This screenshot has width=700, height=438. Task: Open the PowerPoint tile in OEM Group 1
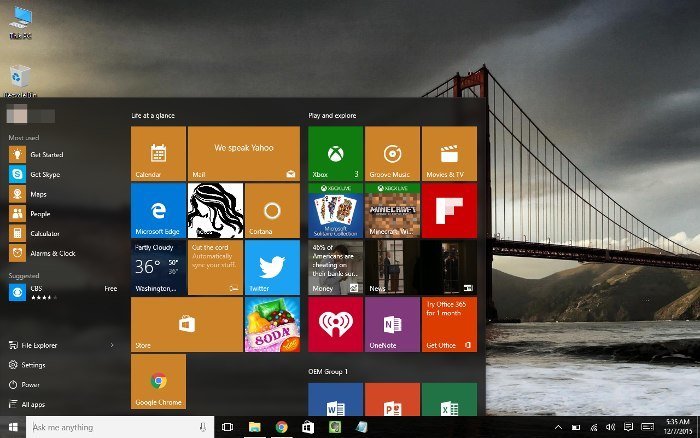[392, 399]
